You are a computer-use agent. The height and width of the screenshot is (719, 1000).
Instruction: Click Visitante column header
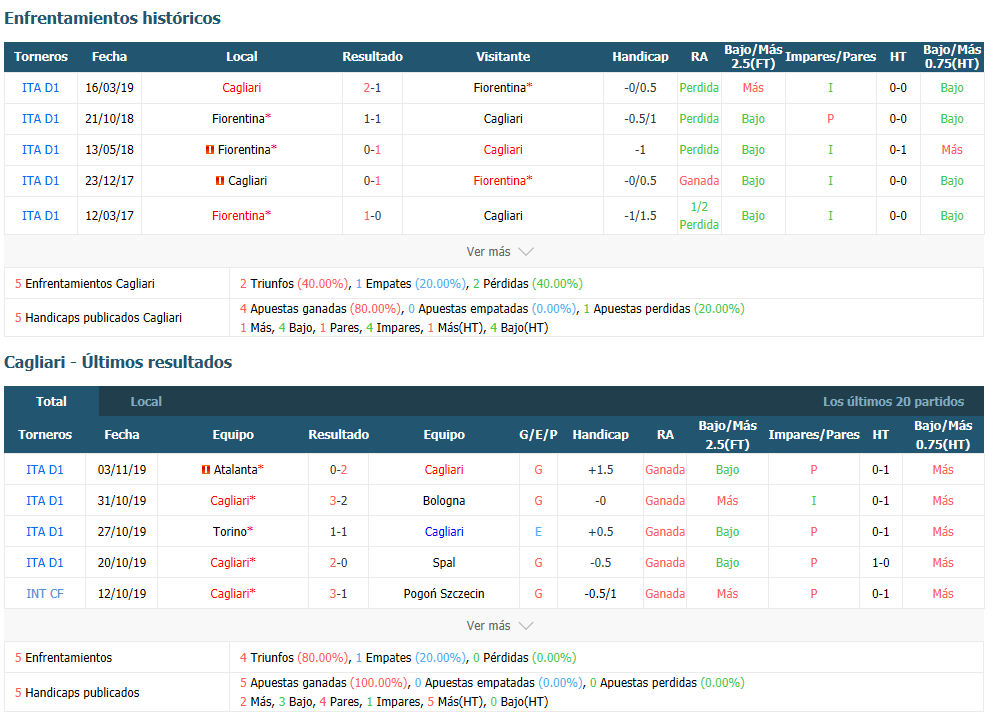pyautogui.click(x=503, y=57)
